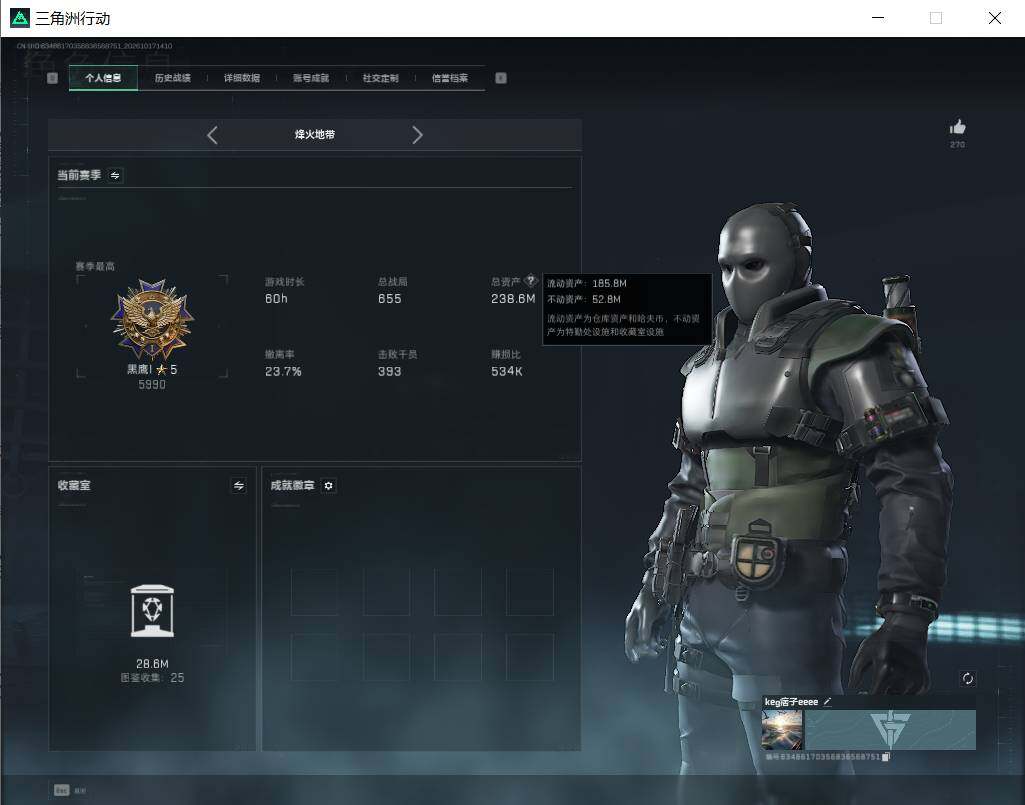1025x805 pixels.
Task: Click the 撤离率 value 23.7%
Action: [x=283, y=371]
